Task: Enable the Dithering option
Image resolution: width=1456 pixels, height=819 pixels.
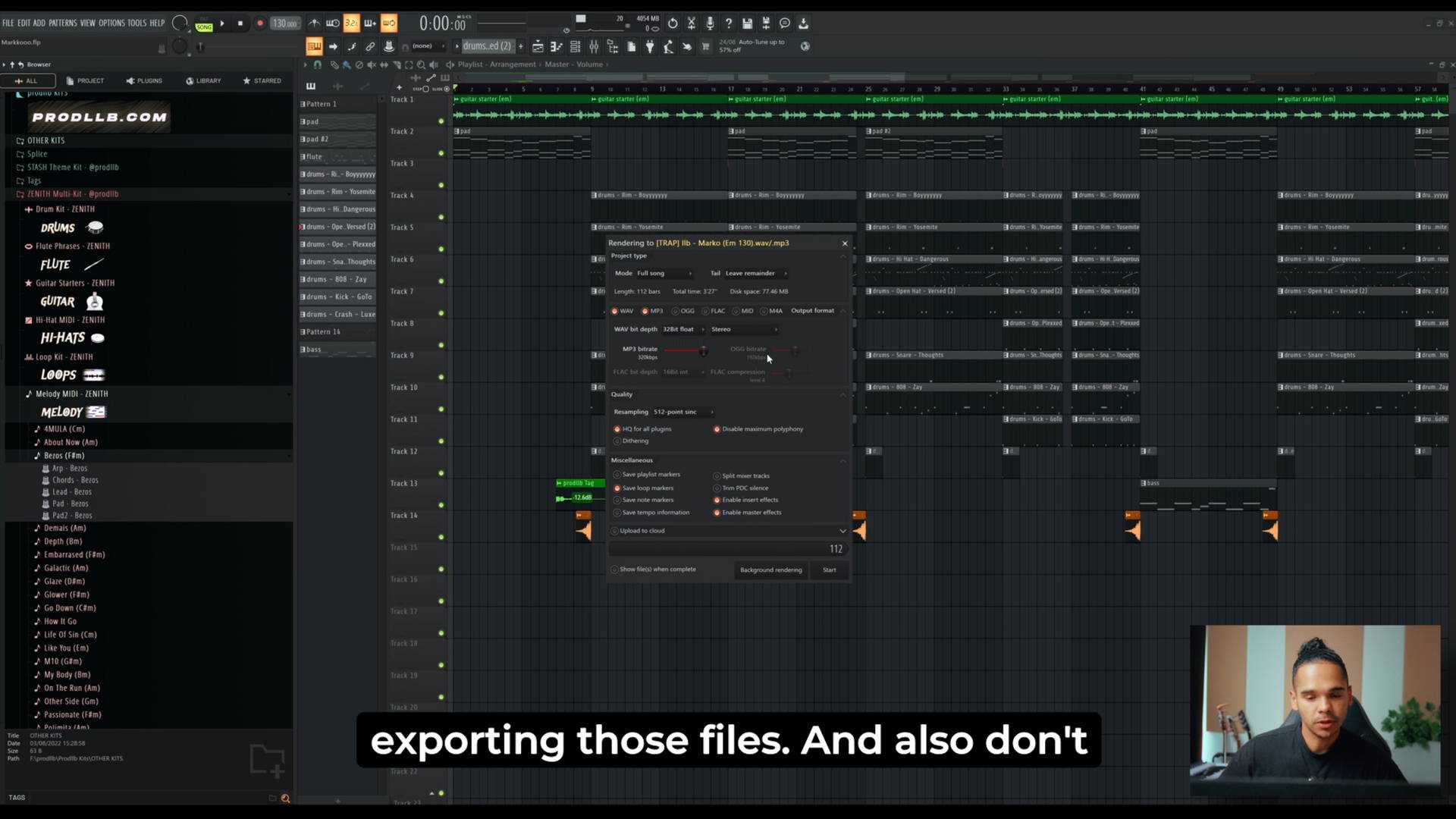Action: point(632,441)
